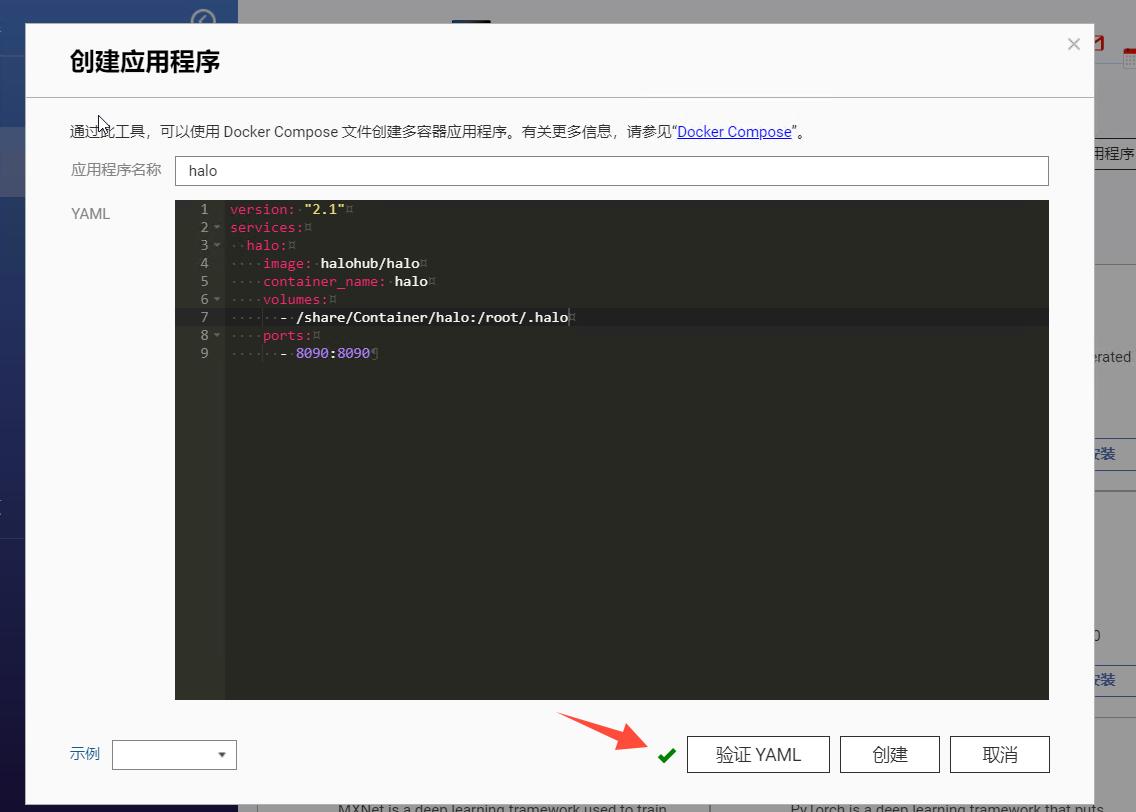Click 创建 to create the application
This screenshot has width=1136, height=812.
click(889, 754)
